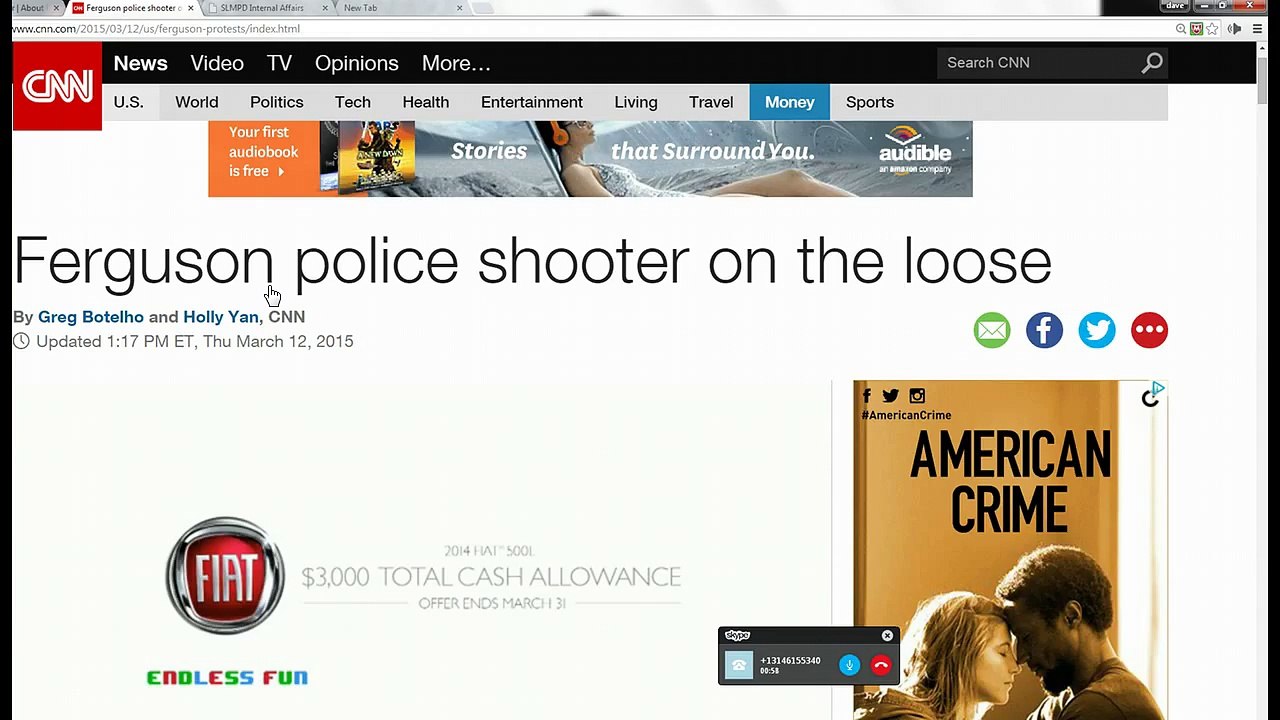Viewport: 1280px width, 720px height.
Task: Open TV section in CNN header
Action: 279,63
